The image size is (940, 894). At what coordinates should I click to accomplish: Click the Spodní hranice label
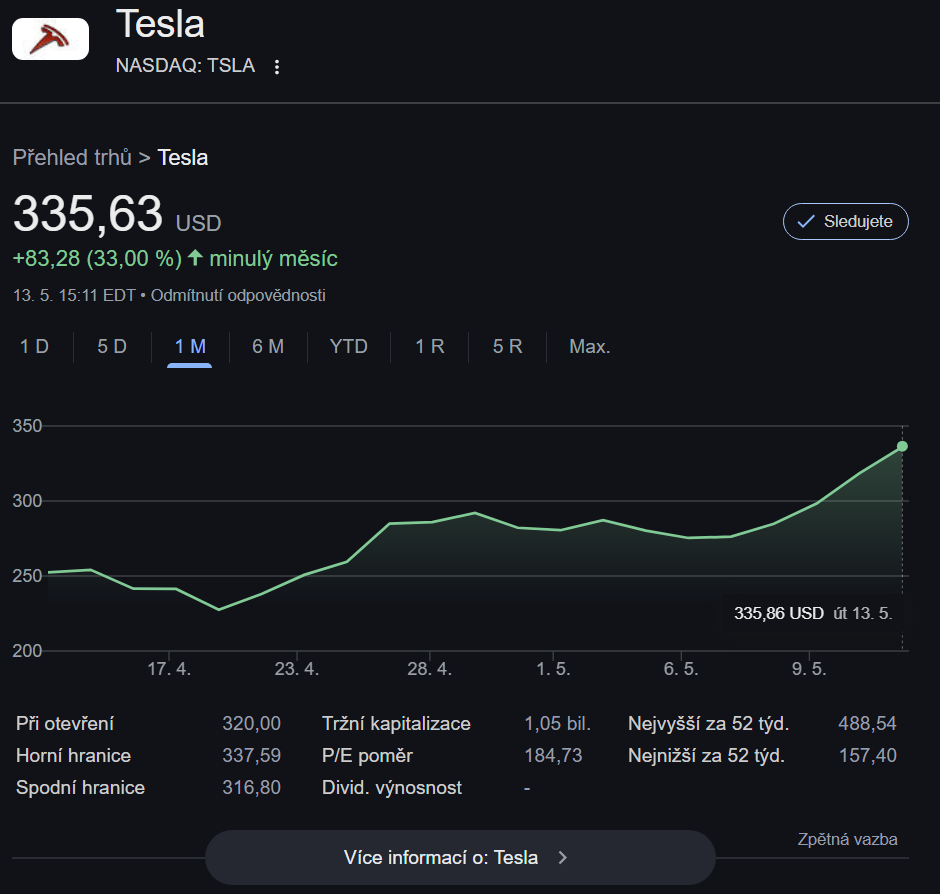pos(80,787)
